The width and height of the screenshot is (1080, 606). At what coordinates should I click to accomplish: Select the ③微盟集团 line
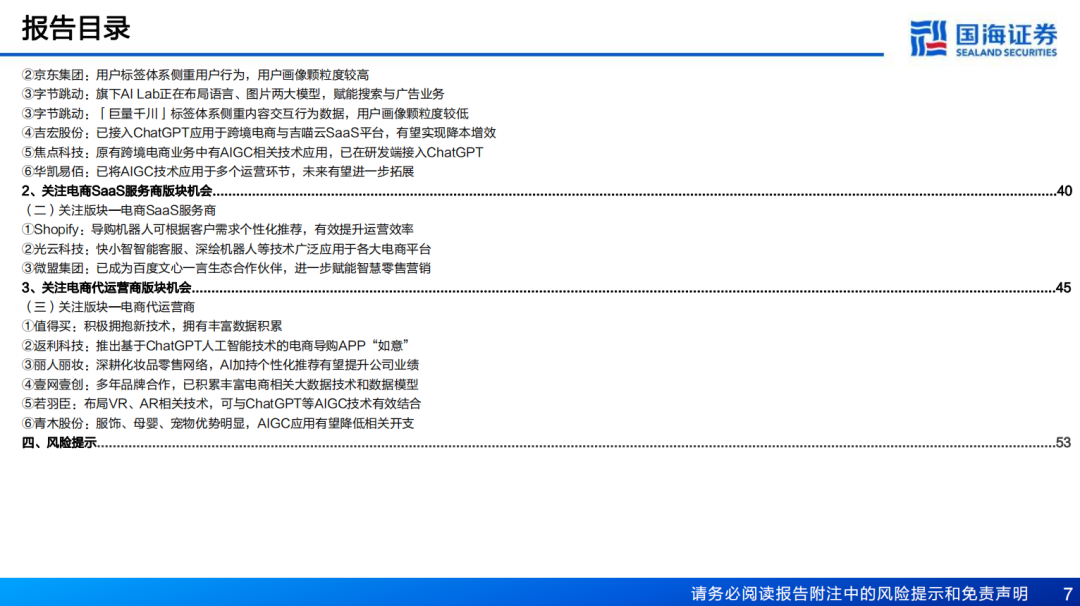pos(226,268)
